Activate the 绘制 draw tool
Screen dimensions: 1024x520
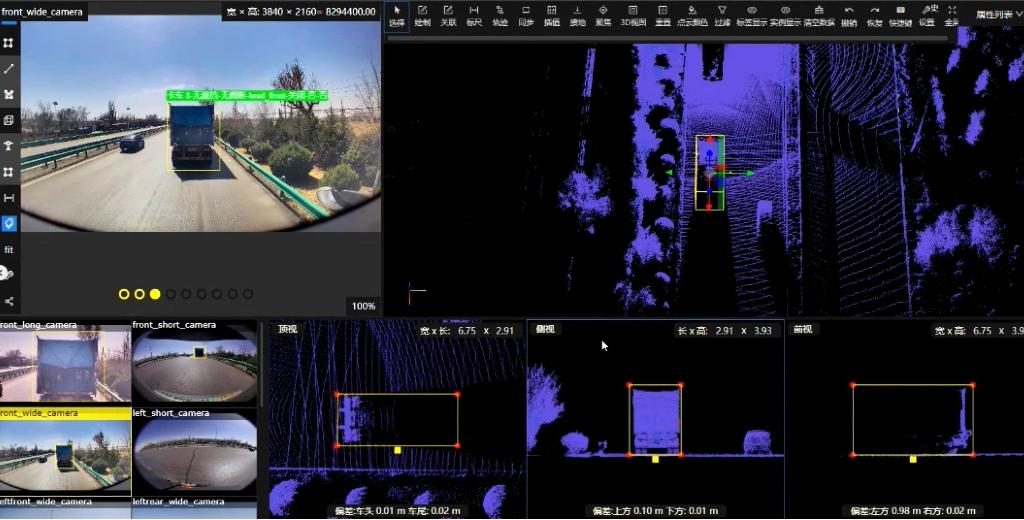[x=423, y=16]
